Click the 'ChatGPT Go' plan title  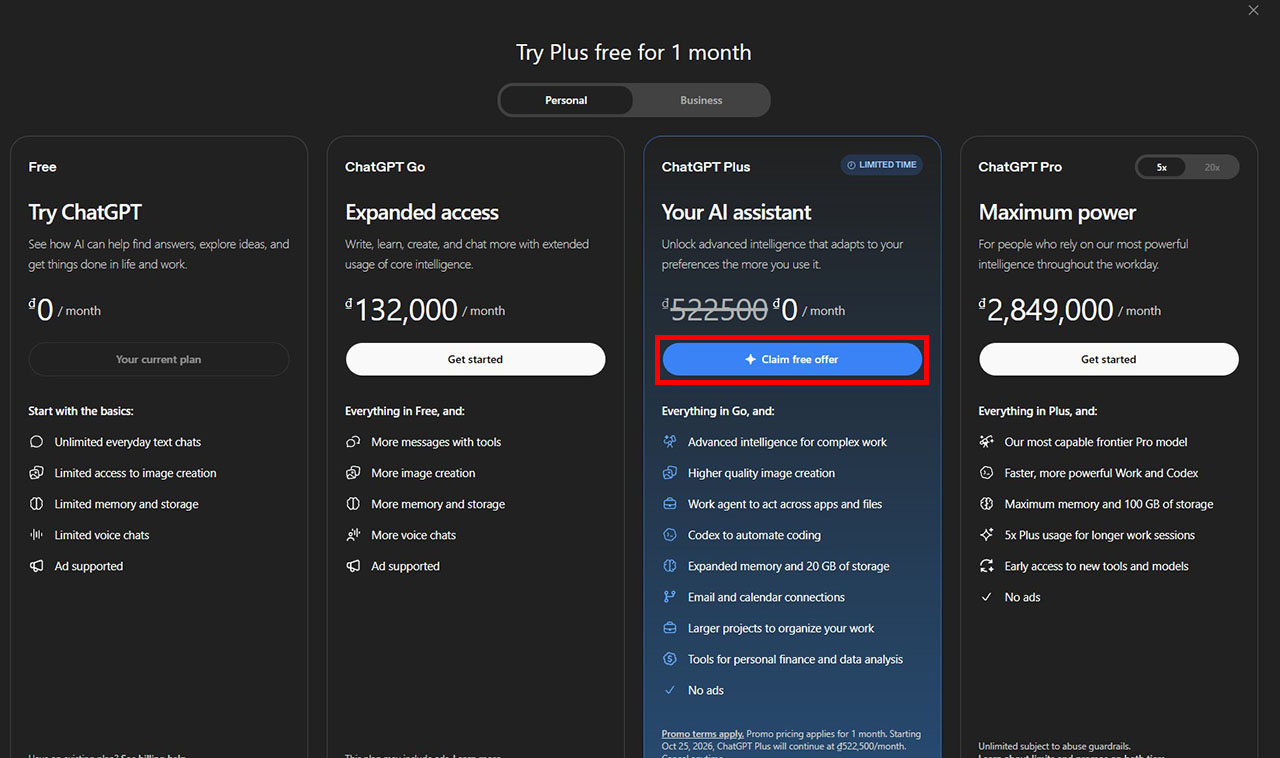tap(385, 167)
